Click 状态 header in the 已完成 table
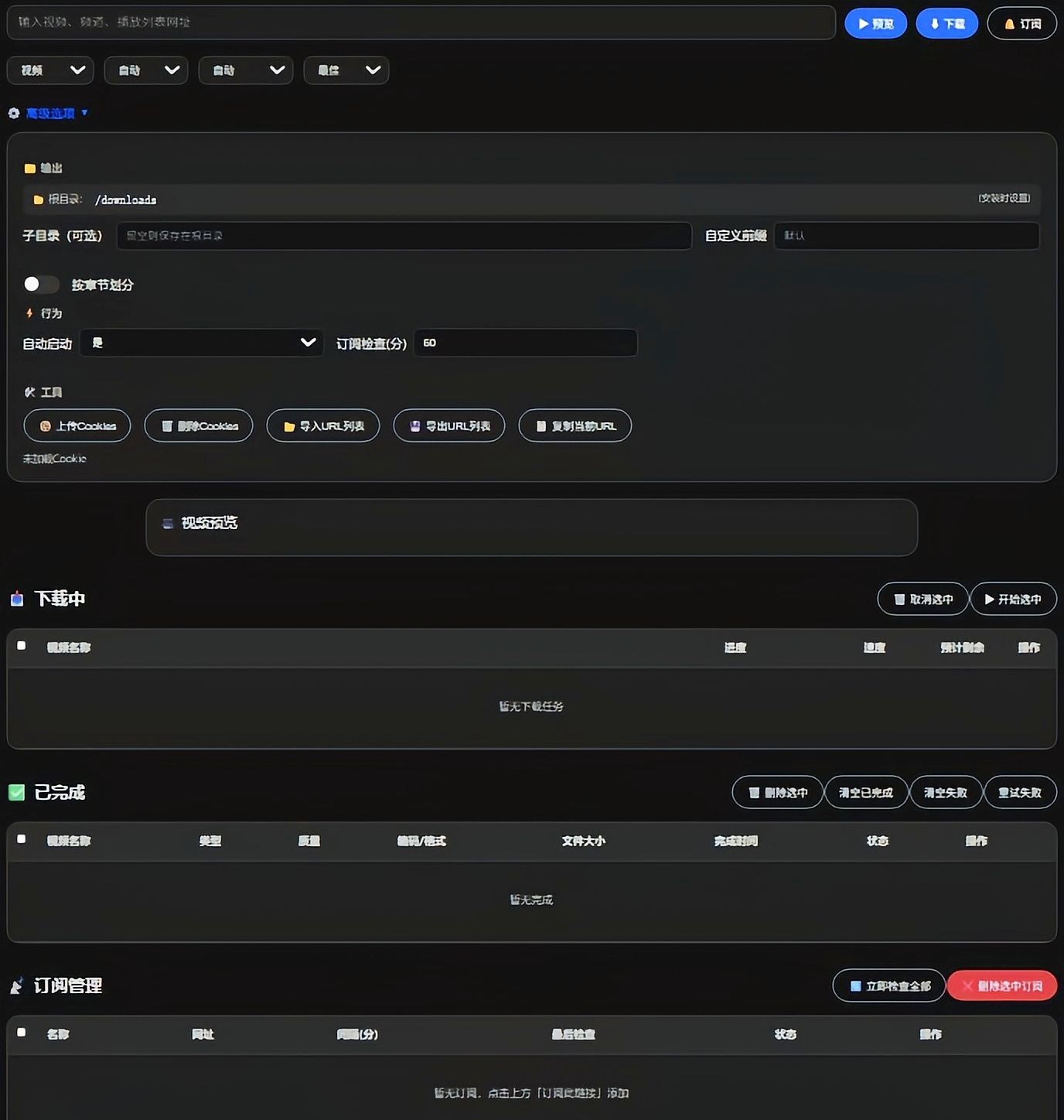The image size is (1064, 1120). tap(878, 841)
